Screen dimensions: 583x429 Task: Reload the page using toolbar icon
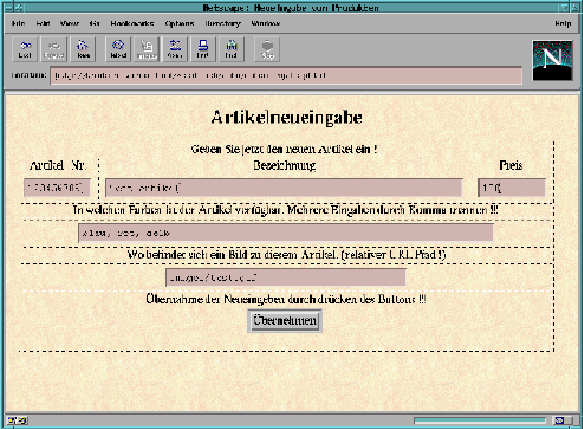[118, 49]
